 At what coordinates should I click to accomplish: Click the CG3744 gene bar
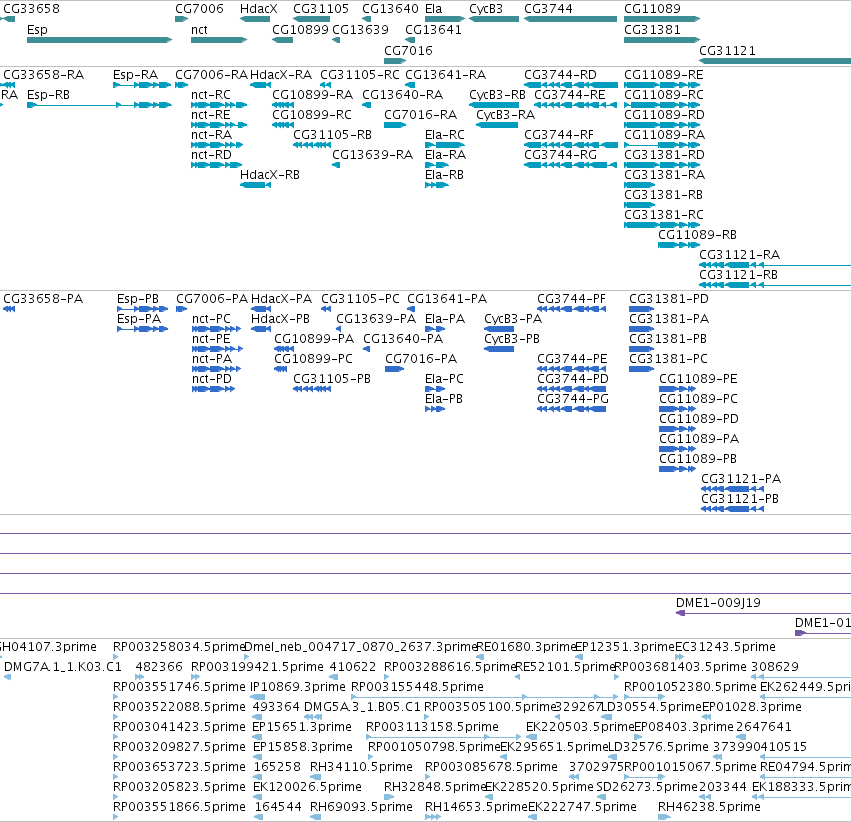coord(570,19)
